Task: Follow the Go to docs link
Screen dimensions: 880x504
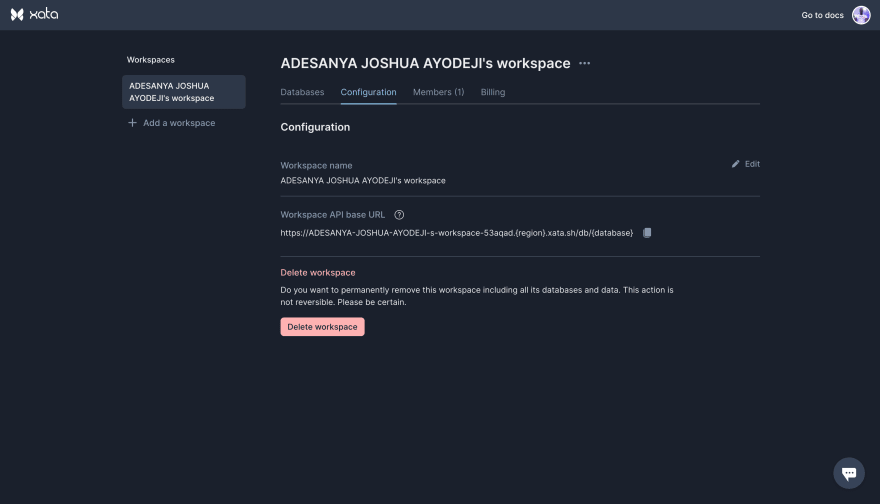Action: 822,15
